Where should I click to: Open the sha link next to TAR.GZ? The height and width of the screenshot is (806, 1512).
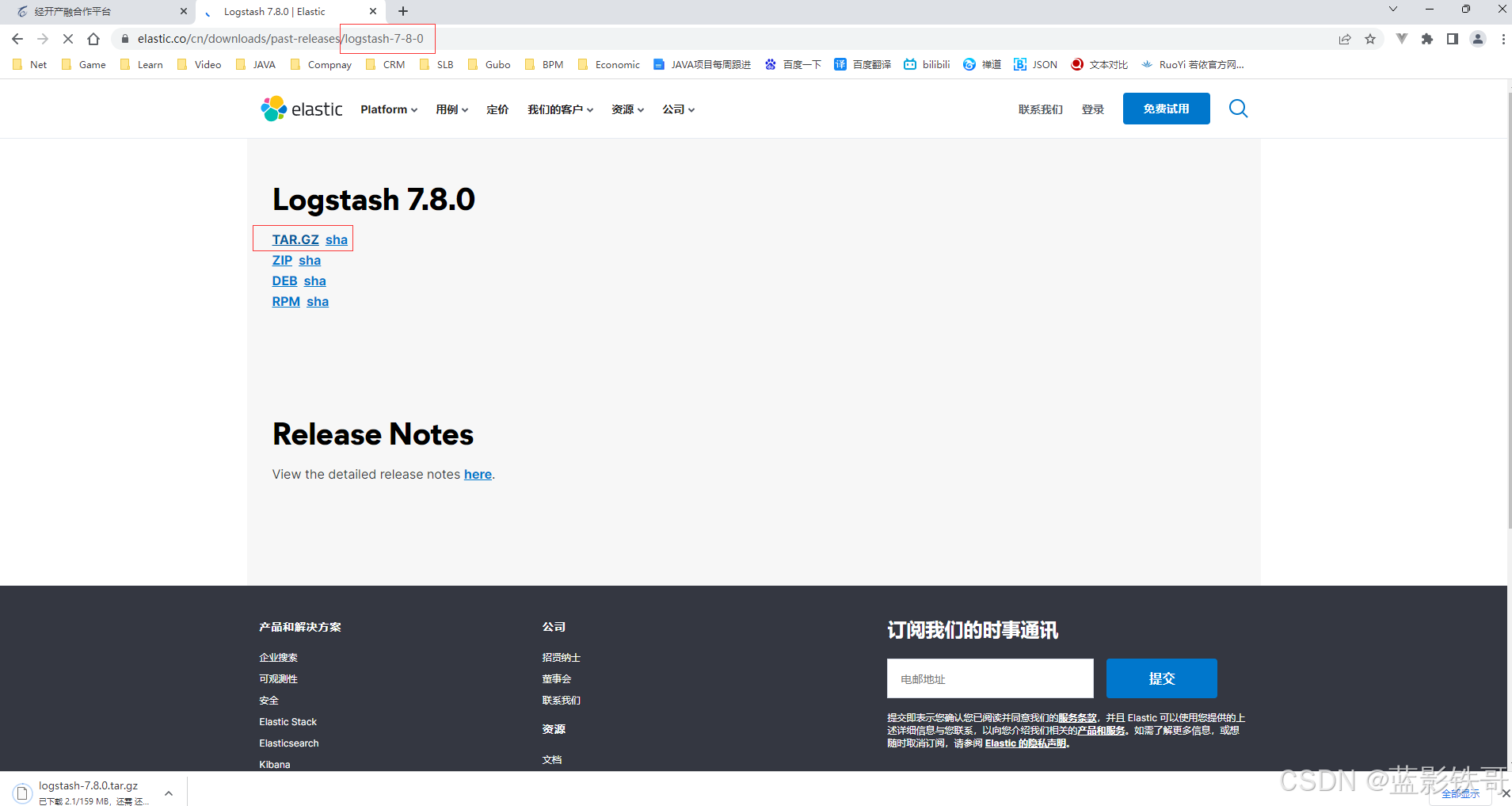(337, 239)
